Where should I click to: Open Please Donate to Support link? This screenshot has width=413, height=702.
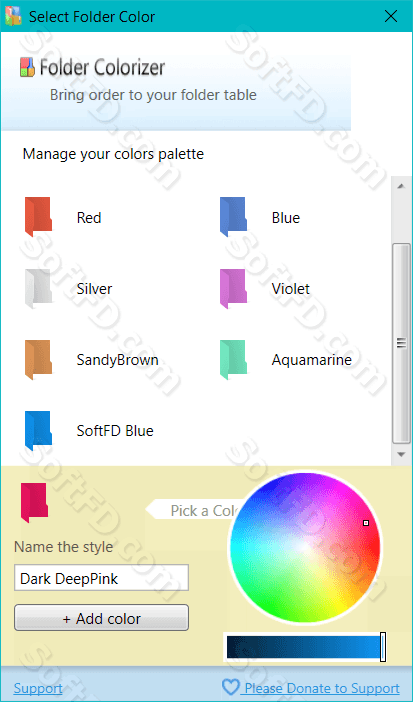pyautogui.click(x=322, y=688)
